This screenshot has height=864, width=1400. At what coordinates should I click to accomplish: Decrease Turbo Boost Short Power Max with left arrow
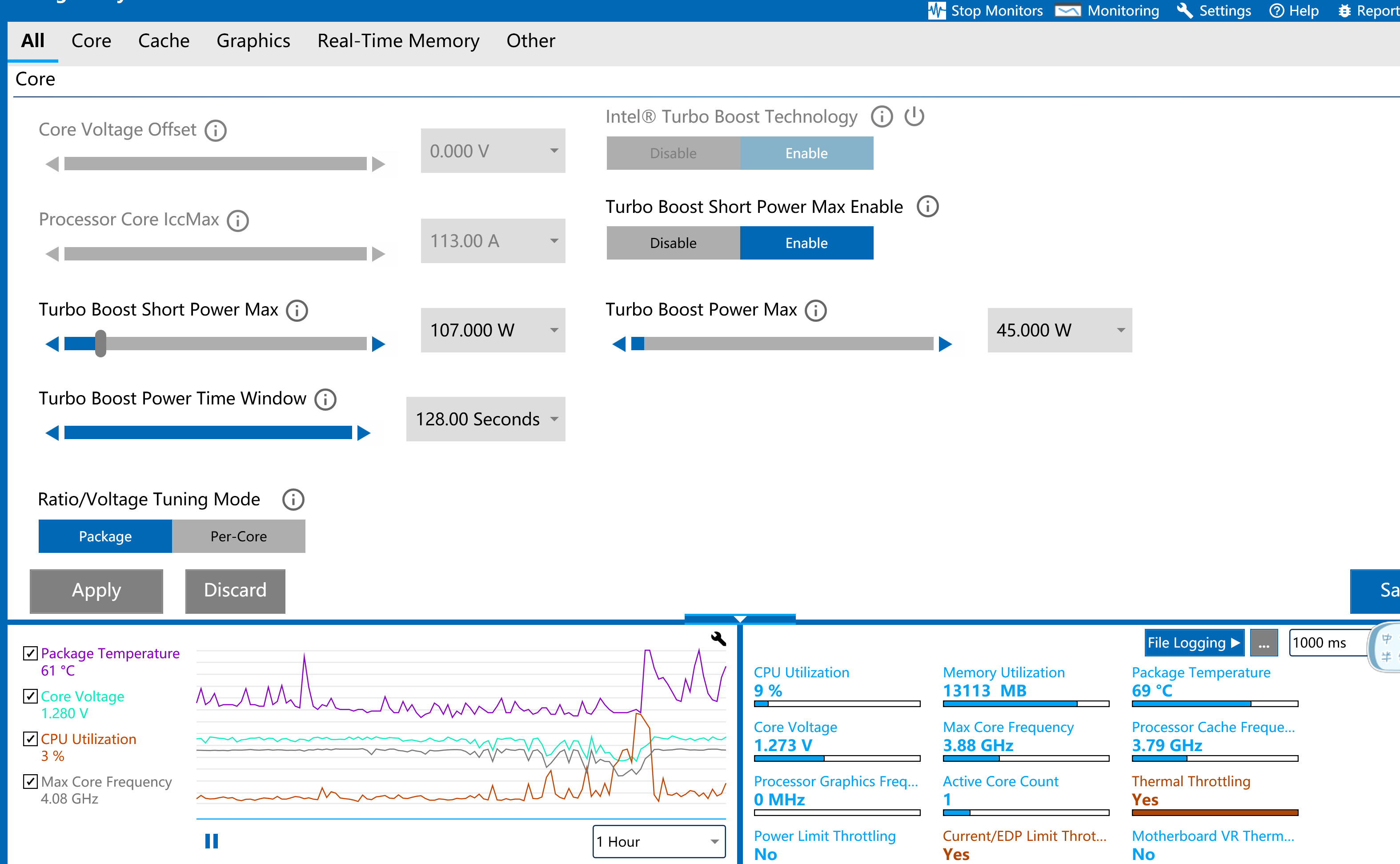tap(52, 344)
